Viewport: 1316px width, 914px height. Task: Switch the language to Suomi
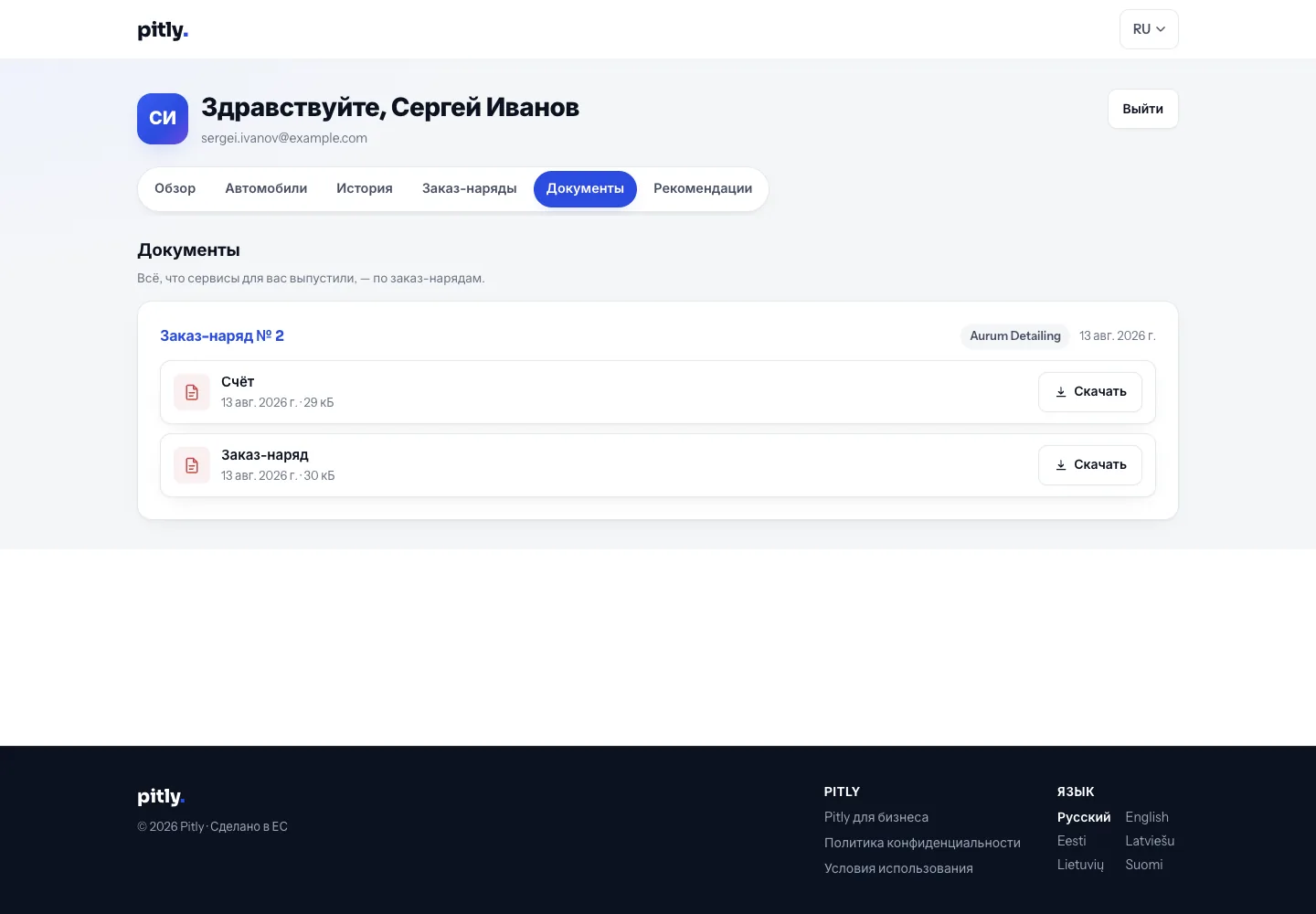[1144, 865]
